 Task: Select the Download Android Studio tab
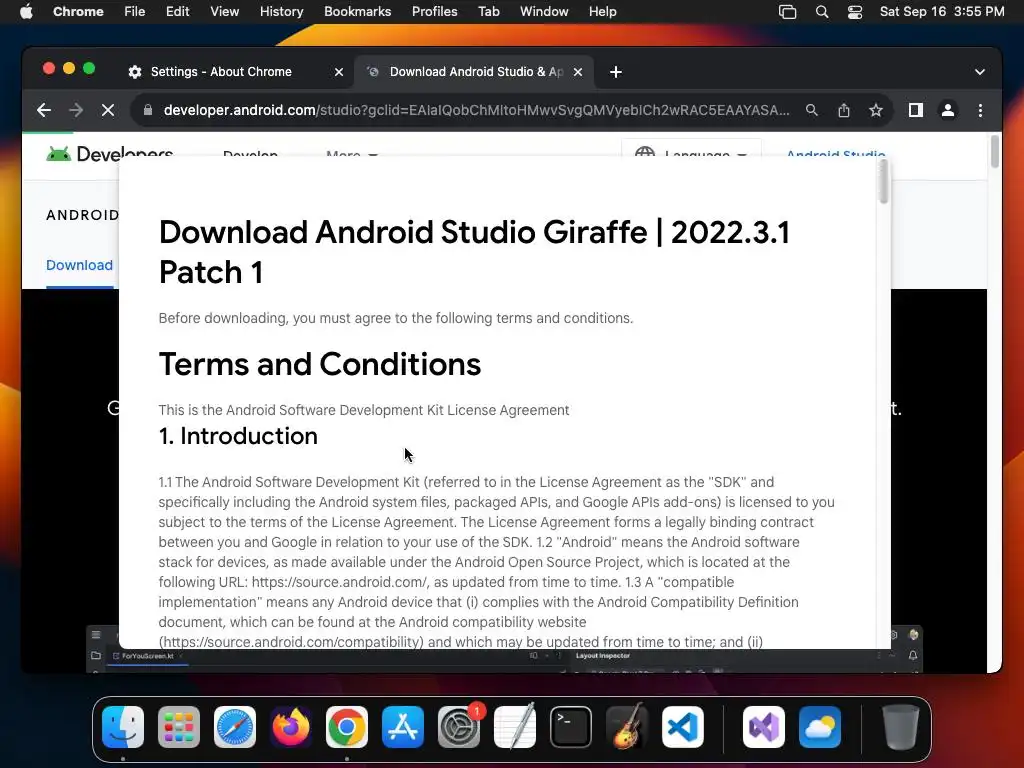click(x=475, y=72)
